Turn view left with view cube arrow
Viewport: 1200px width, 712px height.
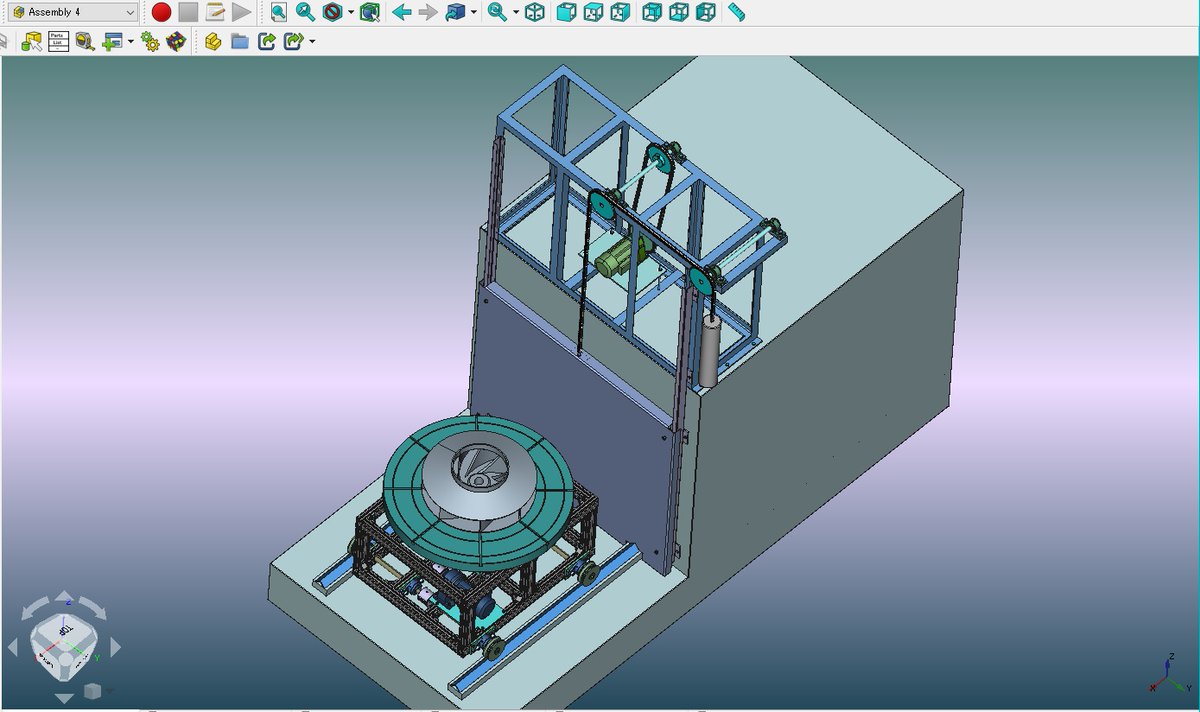click(13, 648)
